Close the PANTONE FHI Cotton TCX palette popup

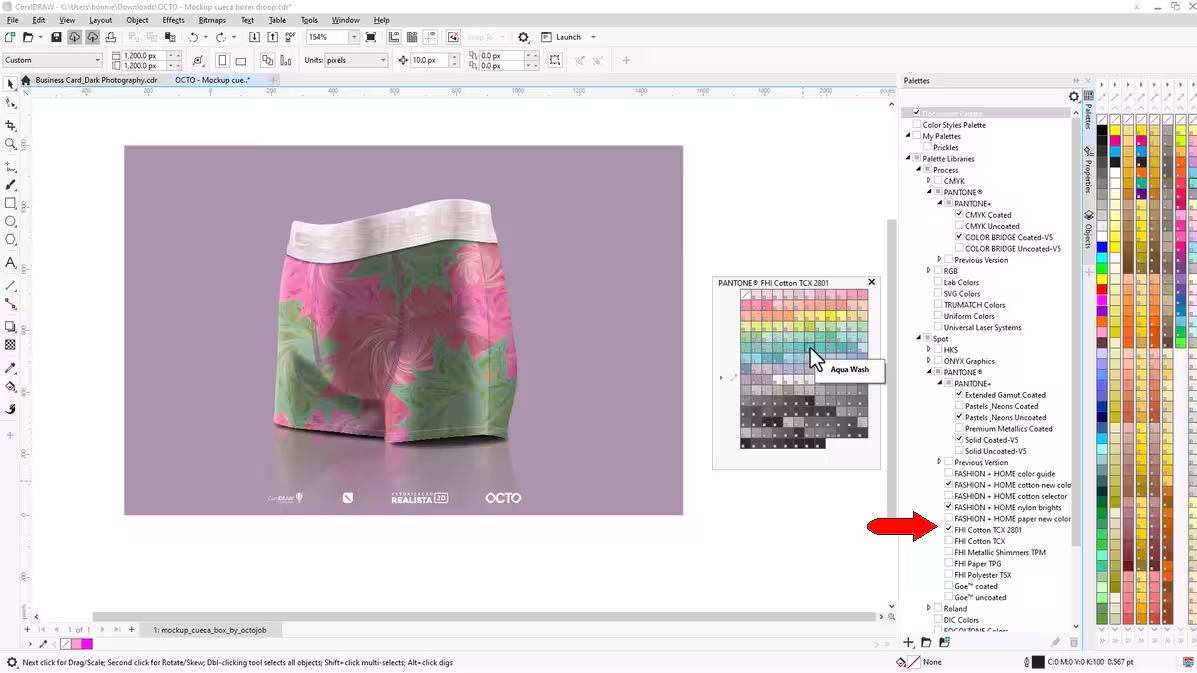coord(871,282)
